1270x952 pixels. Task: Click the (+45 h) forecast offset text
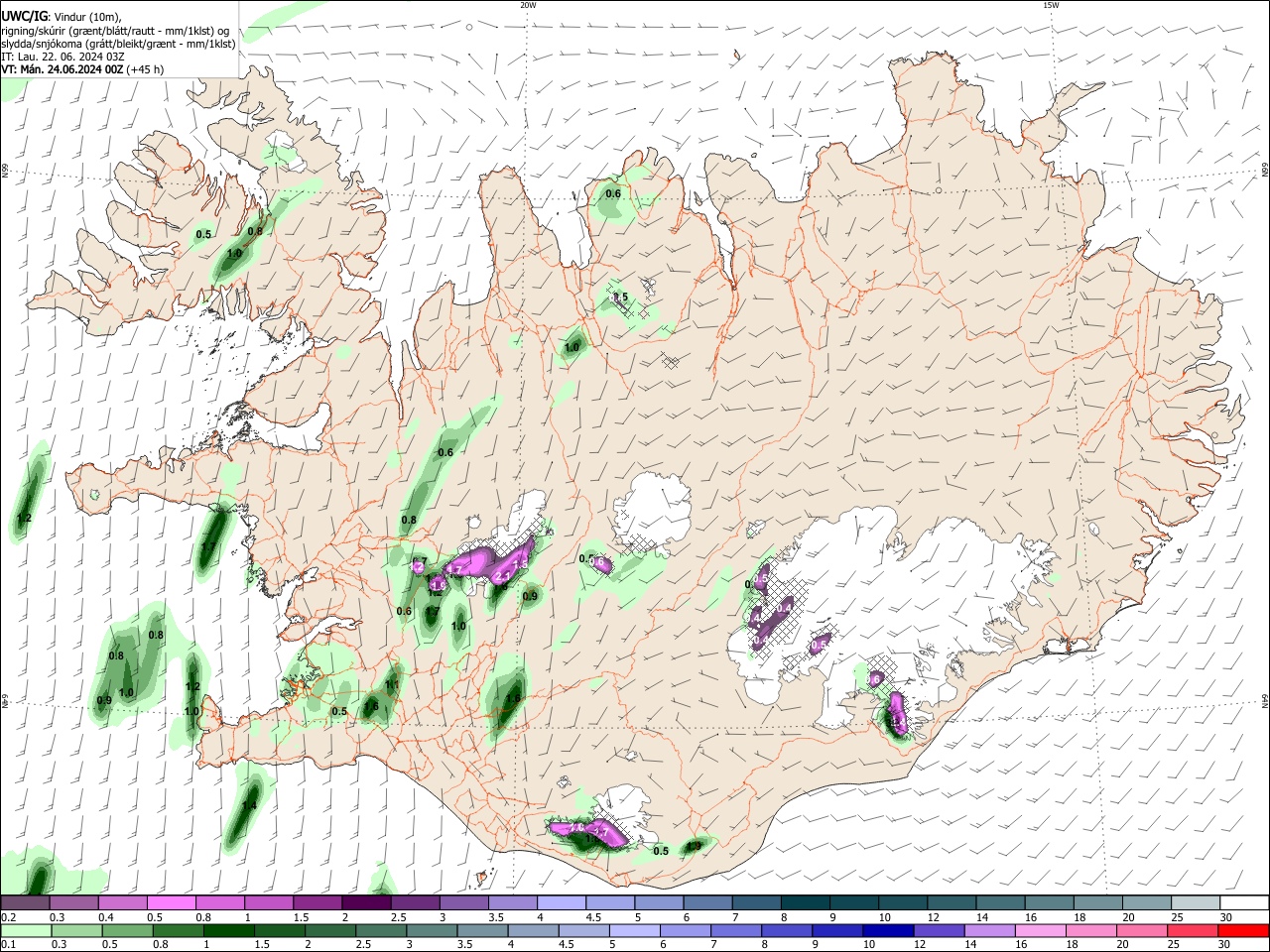pos(145,69)
